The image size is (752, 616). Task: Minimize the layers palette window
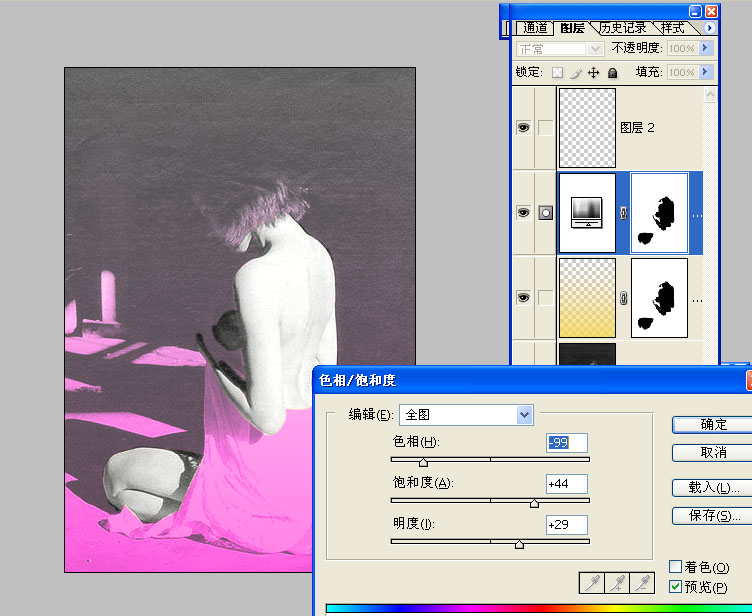click(695, 12)
